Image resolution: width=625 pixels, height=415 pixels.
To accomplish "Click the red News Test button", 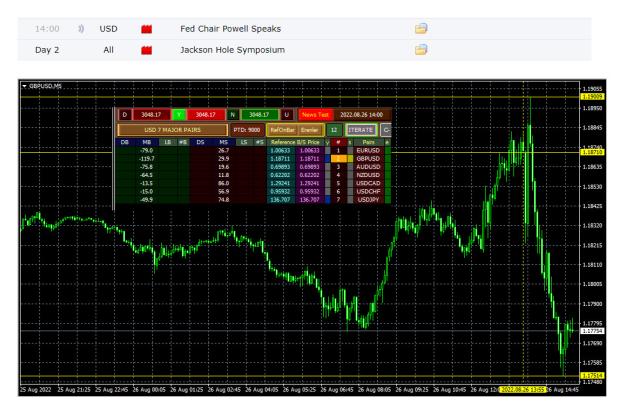I will click(x=315, y=115).
